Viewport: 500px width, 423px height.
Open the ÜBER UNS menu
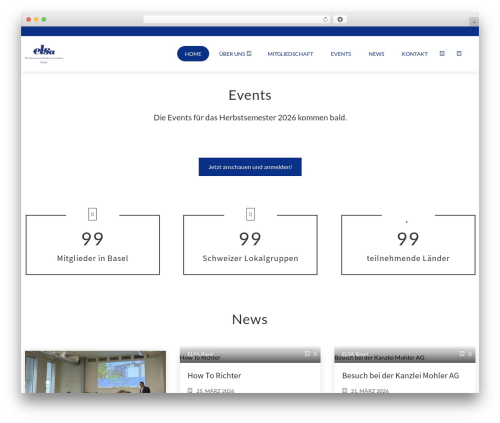[232, 54]
